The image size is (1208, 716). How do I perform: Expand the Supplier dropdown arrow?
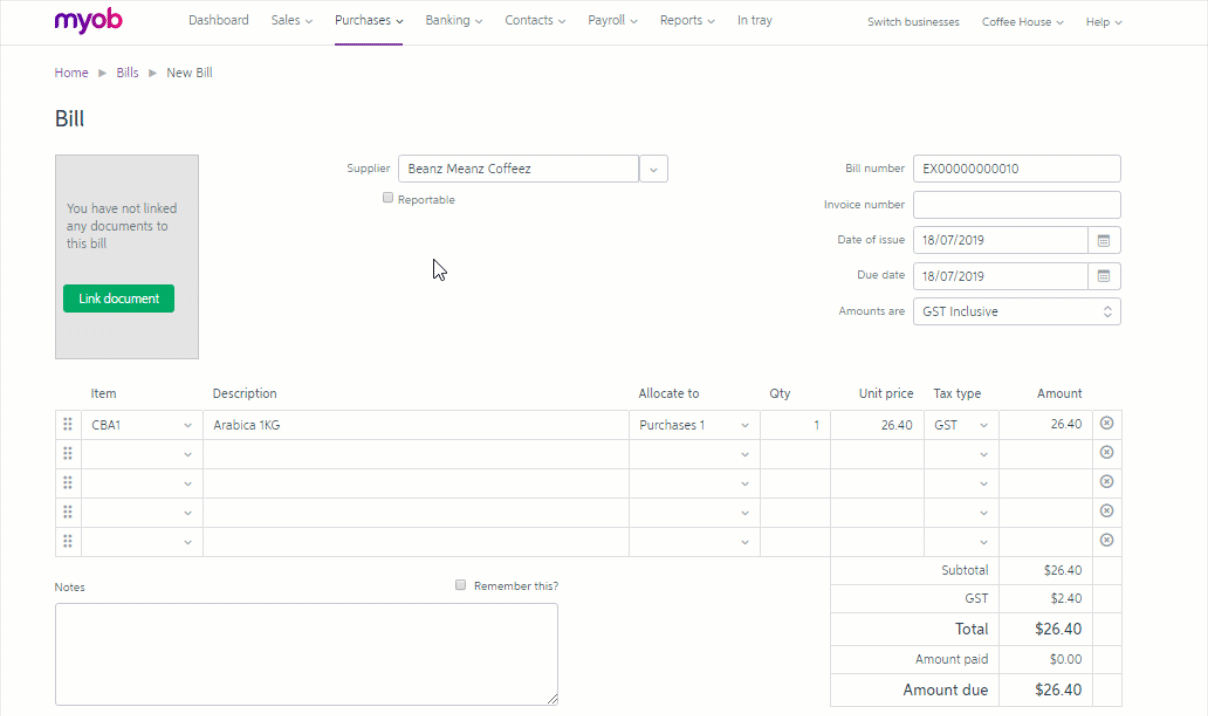point(653,169)
